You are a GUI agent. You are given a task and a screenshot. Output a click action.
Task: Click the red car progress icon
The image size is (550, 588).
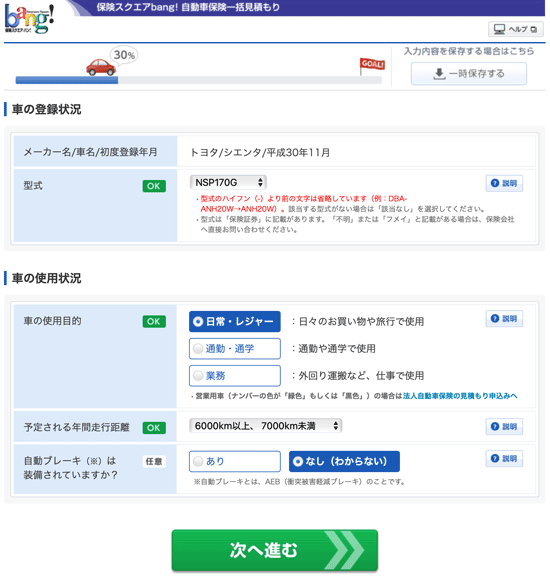pos(100,67)
